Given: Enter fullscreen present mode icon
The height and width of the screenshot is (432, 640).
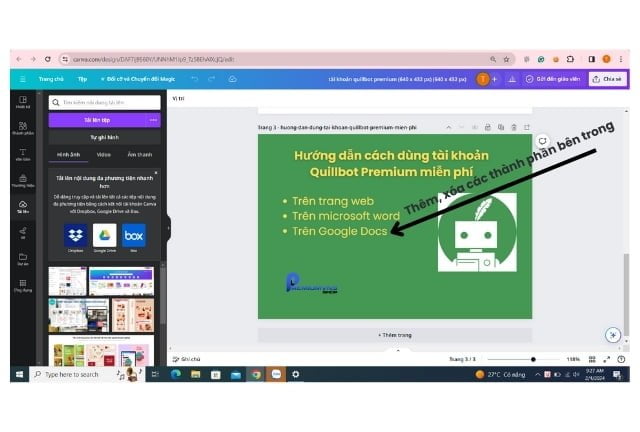Looking at the screenshot, I should click(607, 359).
